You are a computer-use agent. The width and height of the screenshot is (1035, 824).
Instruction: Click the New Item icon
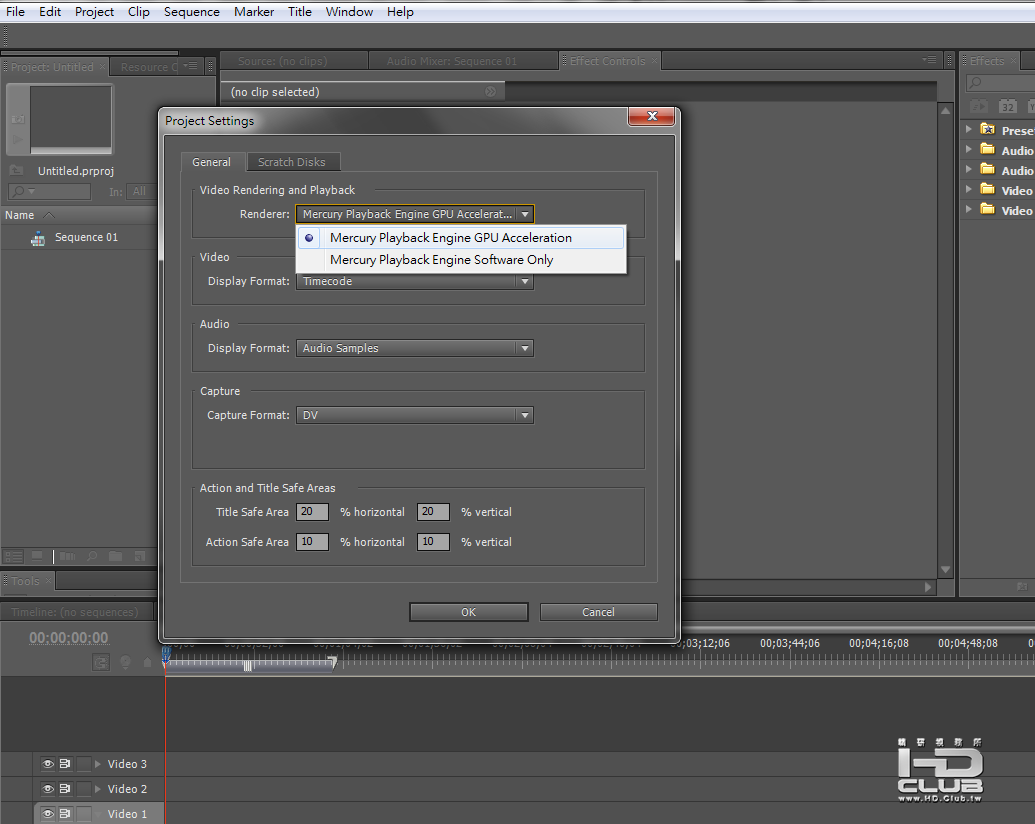coord(140,557)
